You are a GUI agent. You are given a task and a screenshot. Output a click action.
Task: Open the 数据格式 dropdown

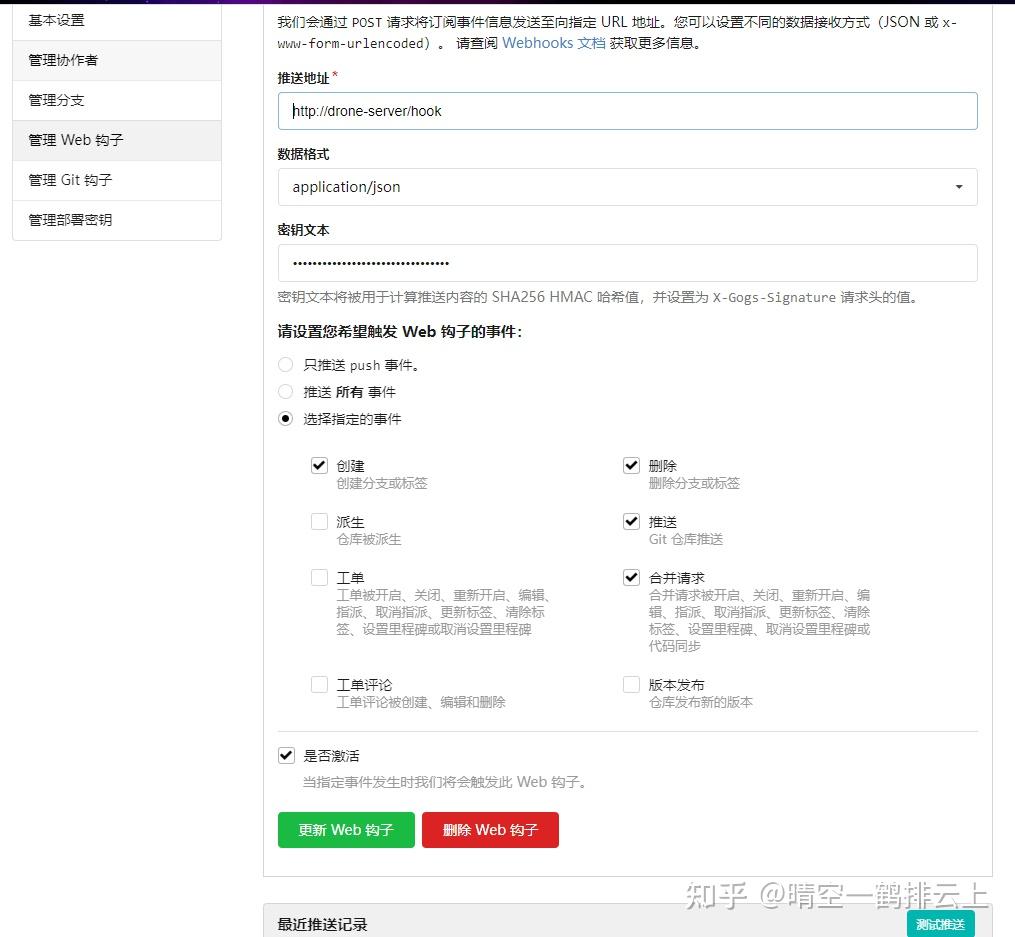(x=627, y=187)
